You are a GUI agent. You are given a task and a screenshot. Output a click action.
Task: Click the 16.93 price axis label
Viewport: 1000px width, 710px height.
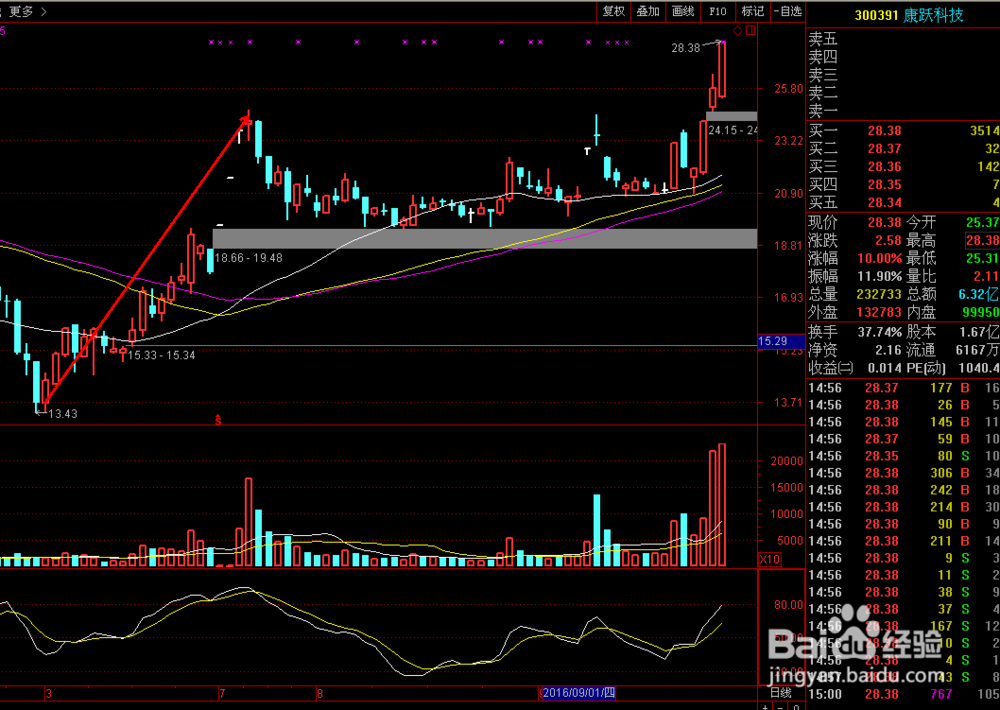(789, 297)
